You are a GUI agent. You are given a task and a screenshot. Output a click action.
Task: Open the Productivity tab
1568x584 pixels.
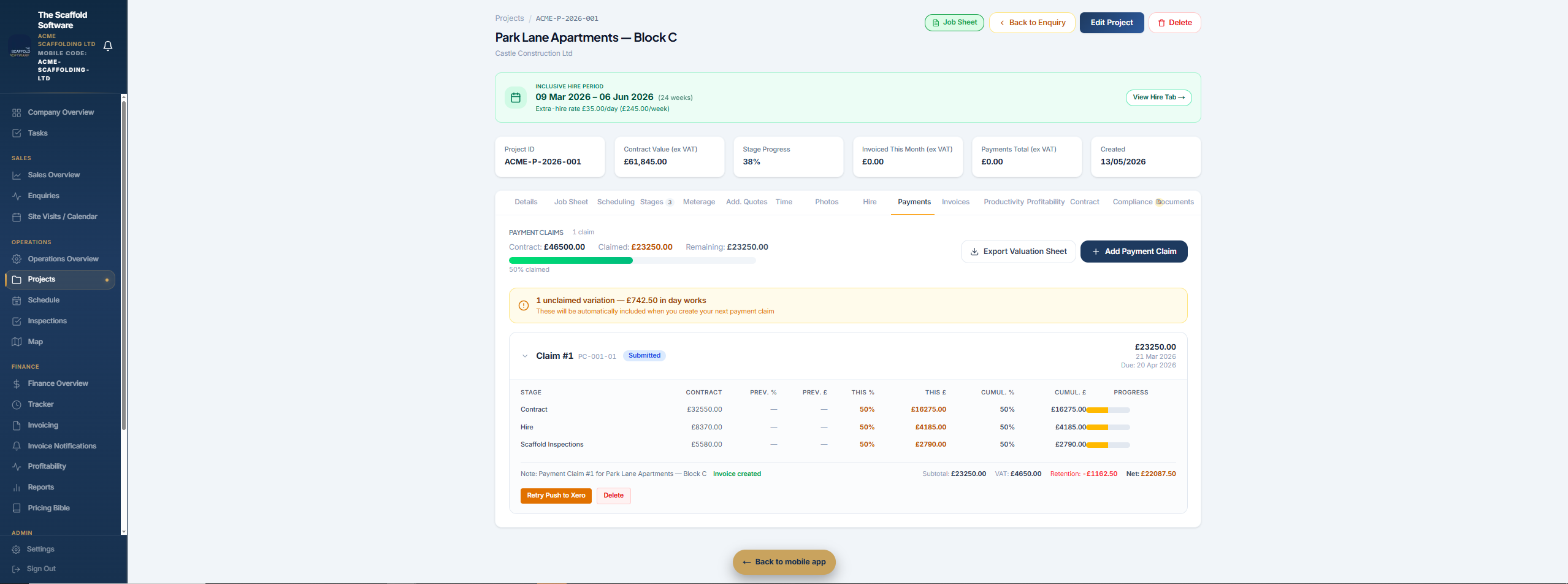pyautogui.click(x=1003, y=202)
